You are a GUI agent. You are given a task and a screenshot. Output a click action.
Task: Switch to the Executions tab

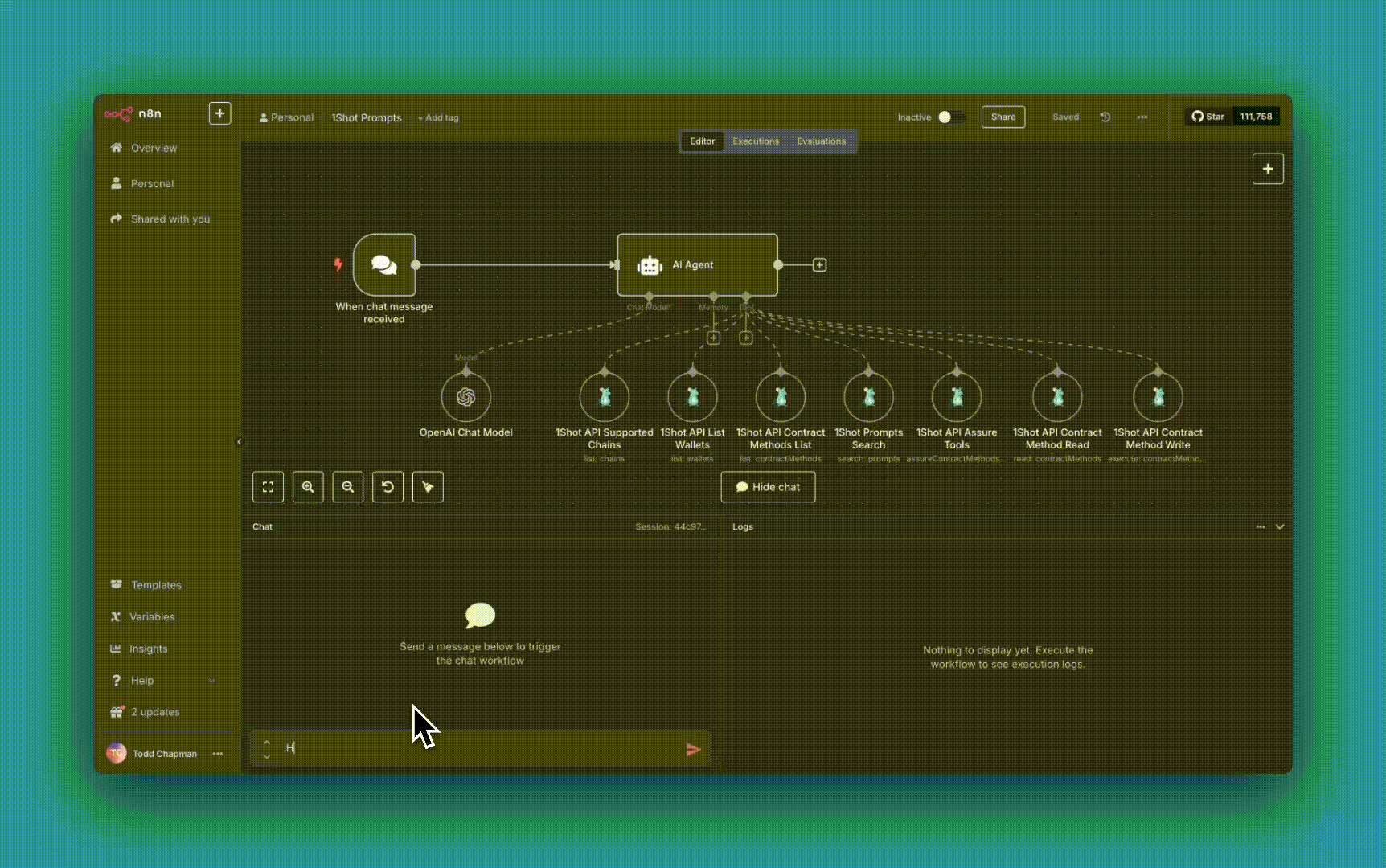click(755, 141)
